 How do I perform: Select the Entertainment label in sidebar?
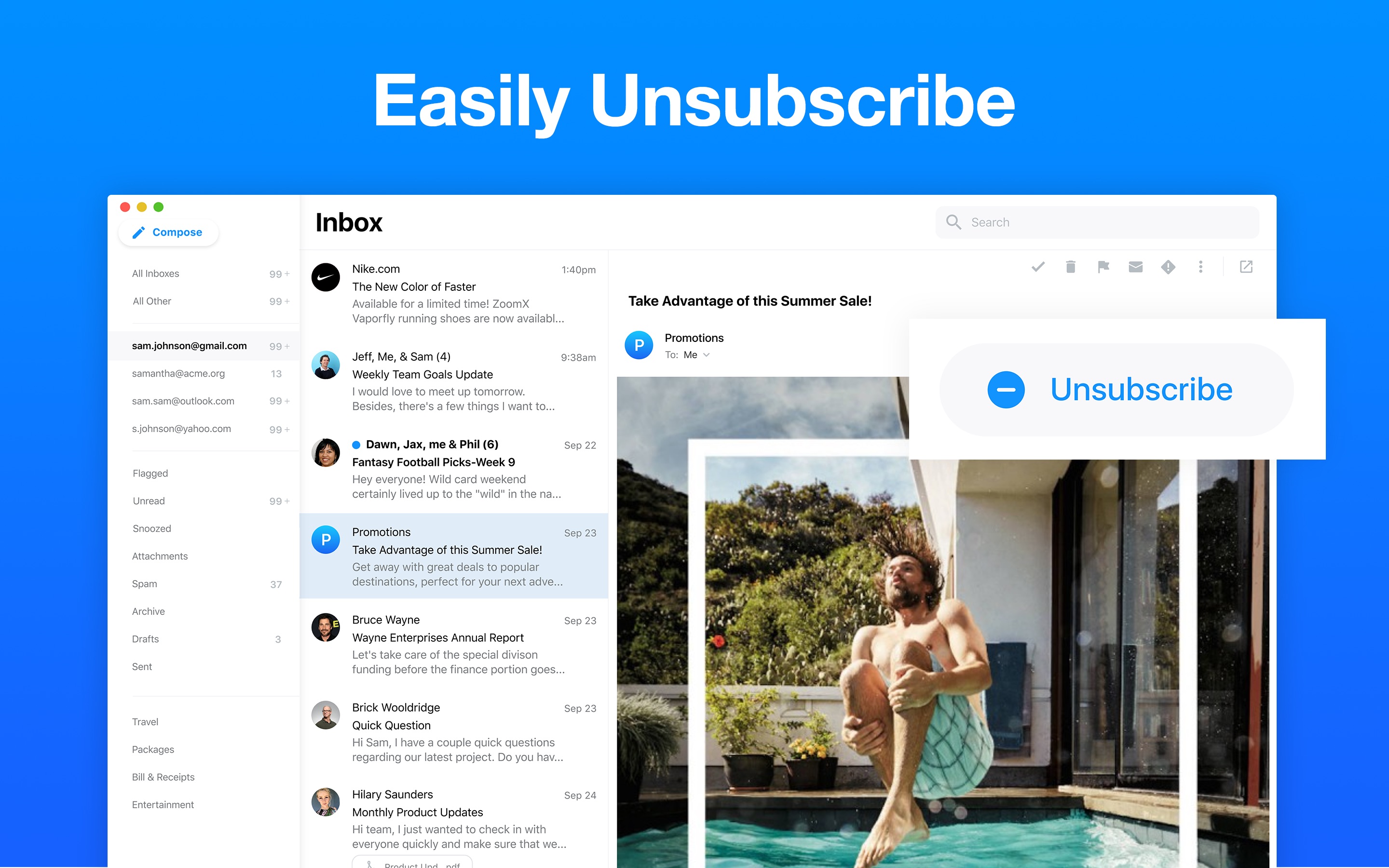(x=163, y=803)
